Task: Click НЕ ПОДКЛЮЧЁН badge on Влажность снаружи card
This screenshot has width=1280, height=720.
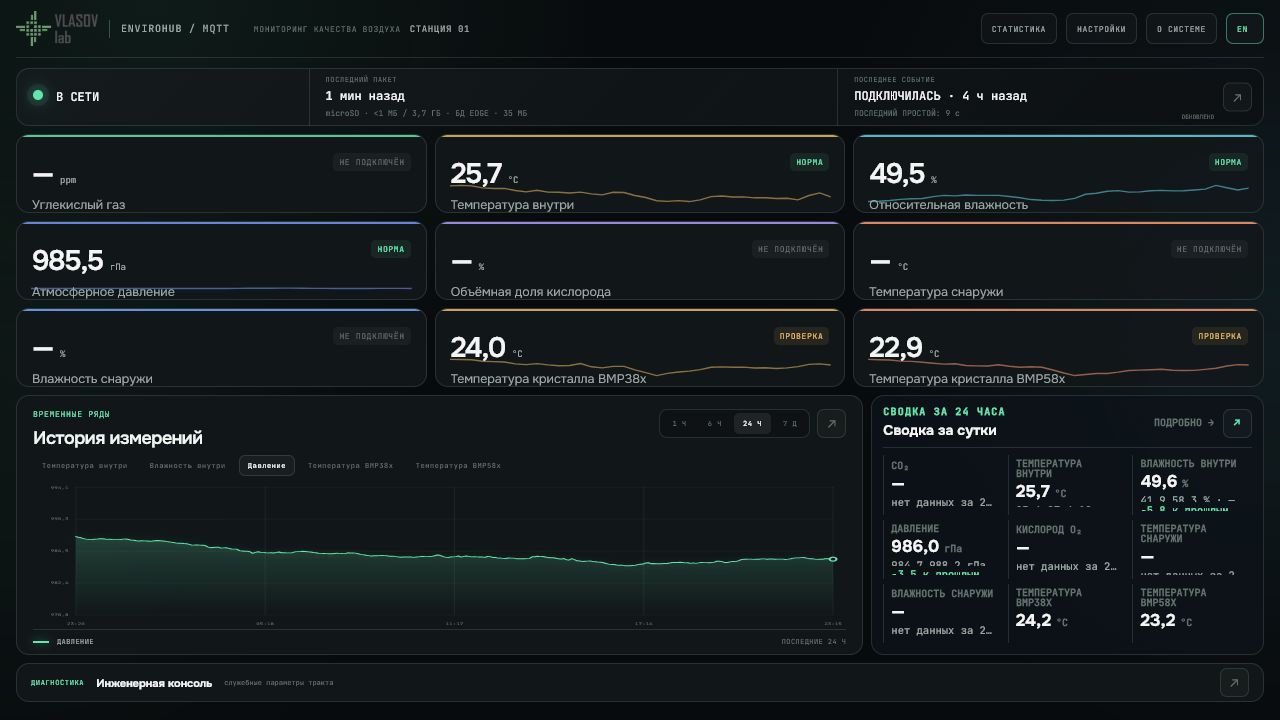Action: point(372,336)
